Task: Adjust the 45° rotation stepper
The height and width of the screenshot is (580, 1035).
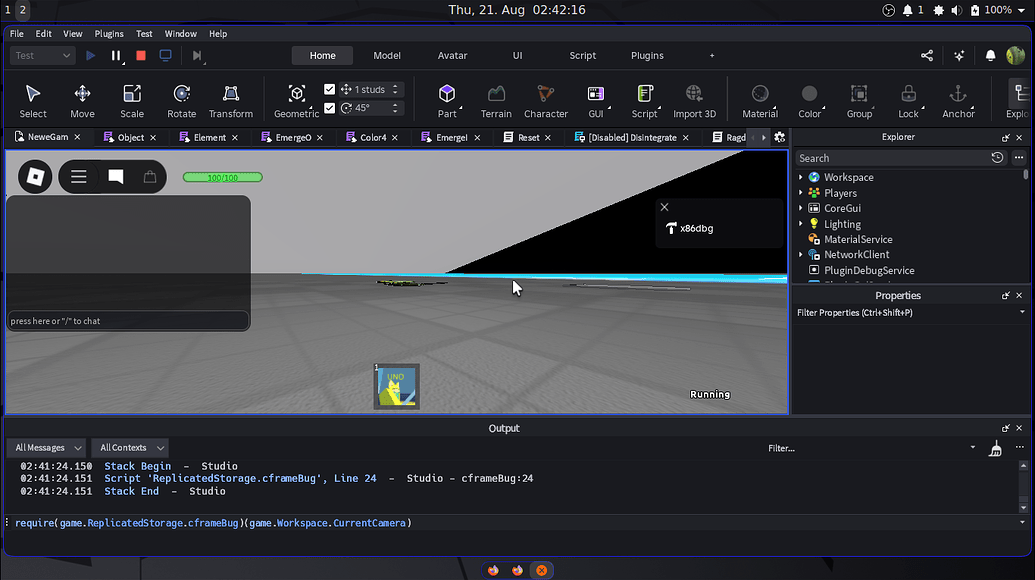Action: click(395, 108)
